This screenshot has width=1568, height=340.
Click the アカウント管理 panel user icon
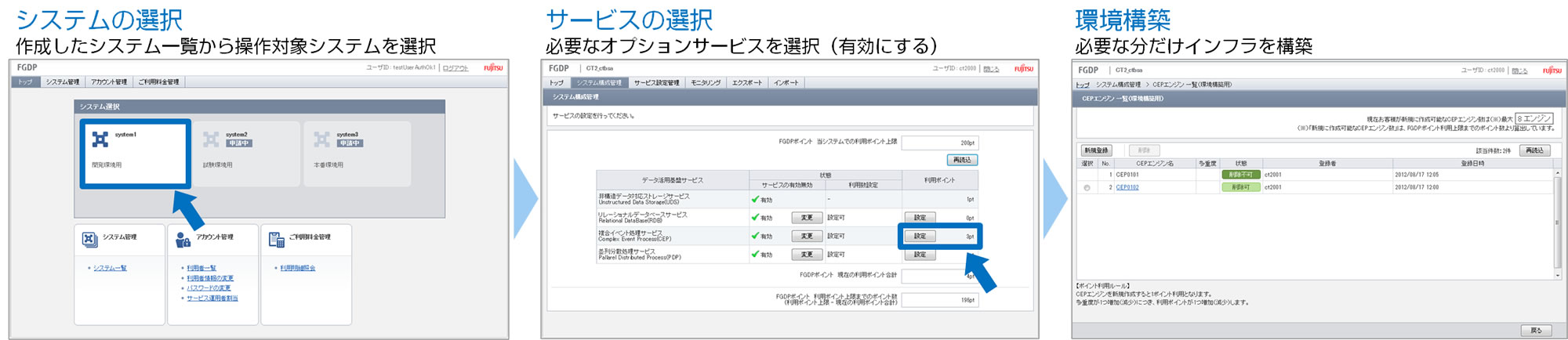(183, 239)
